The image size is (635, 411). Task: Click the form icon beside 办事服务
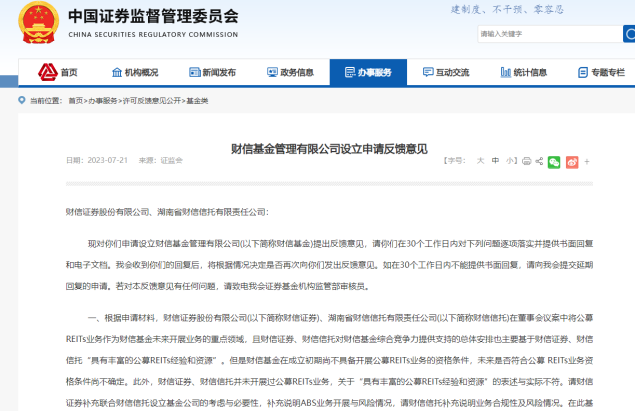[350, 72]
